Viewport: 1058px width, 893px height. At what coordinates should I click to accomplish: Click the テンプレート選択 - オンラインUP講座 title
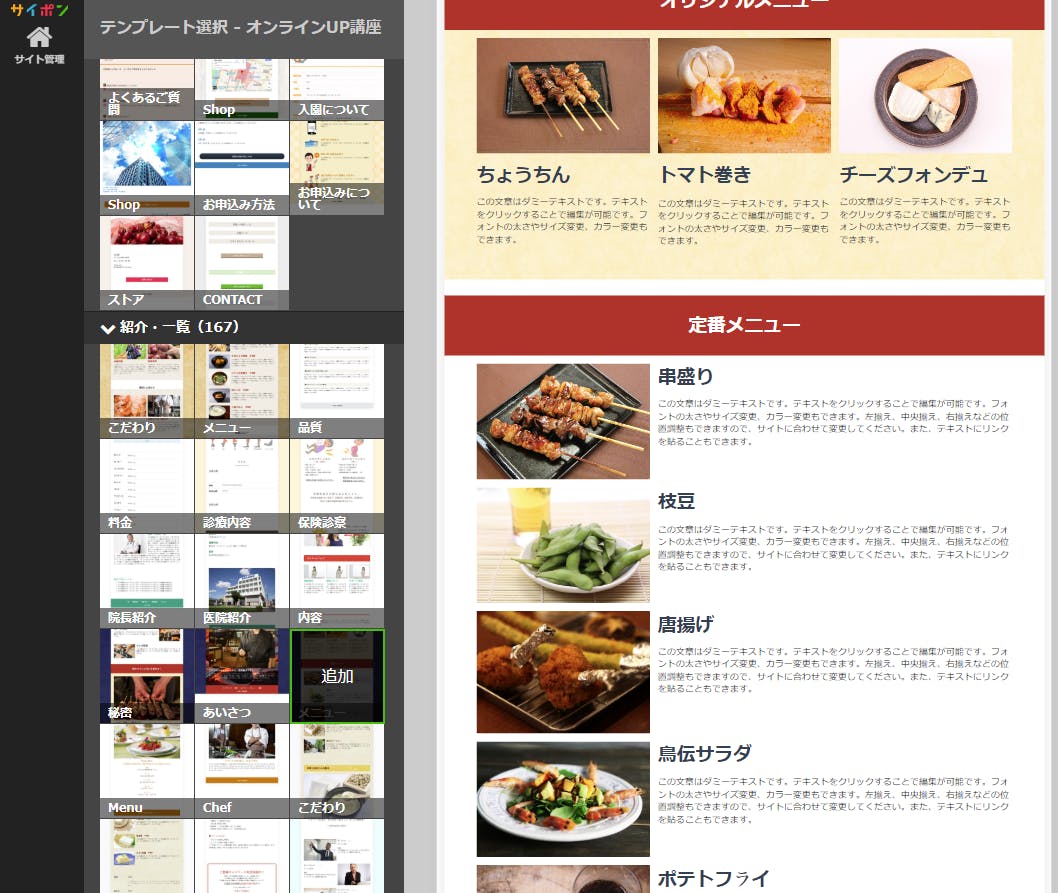click(x=240, y=27)
